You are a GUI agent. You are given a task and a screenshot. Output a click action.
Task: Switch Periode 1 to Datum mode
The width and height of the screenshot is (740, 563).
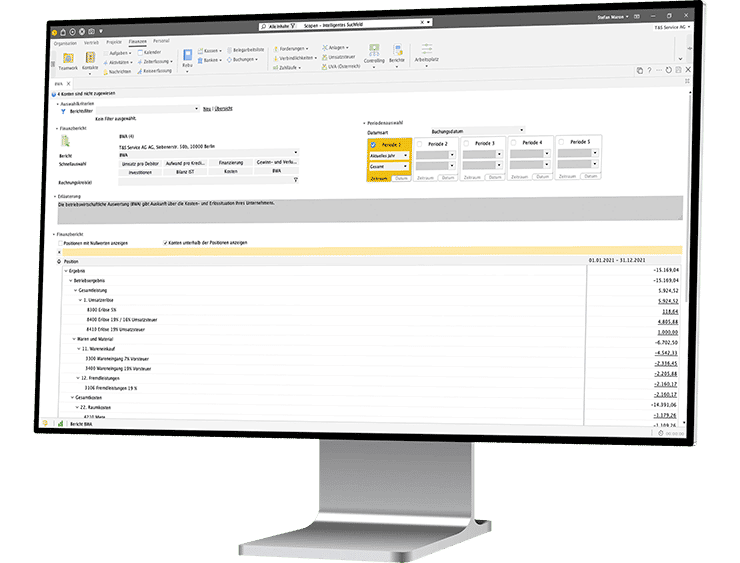pos(401,178)
